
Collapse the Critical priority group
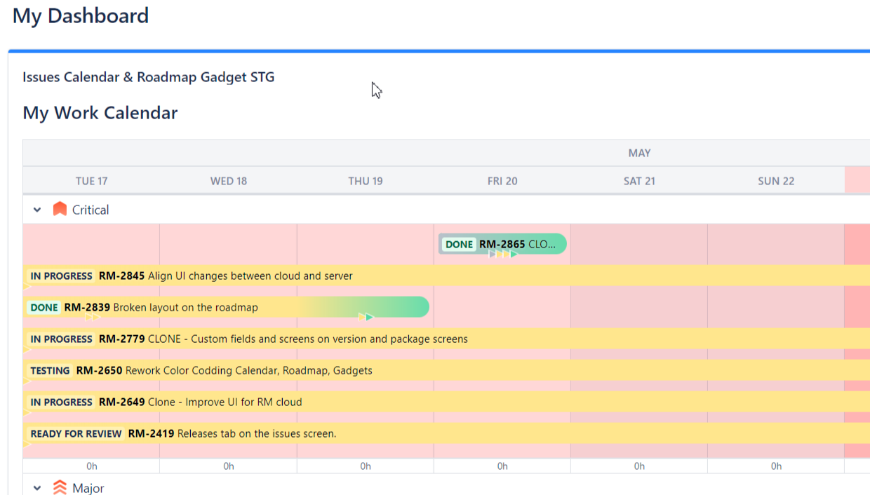[x=38, y=210]
